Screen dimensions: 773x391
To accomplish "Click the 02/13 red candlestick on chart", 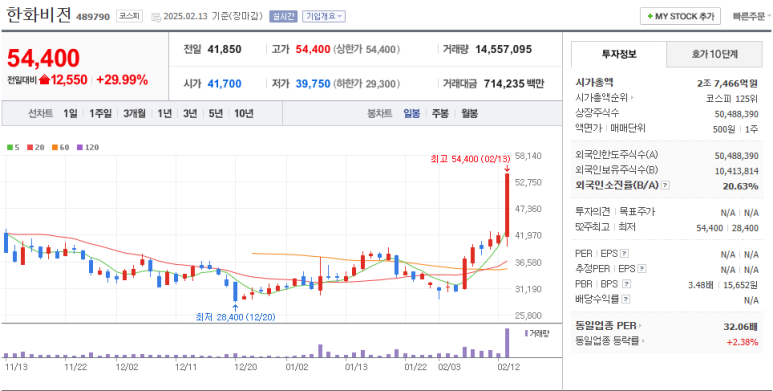I will click(x=507, y=205).
